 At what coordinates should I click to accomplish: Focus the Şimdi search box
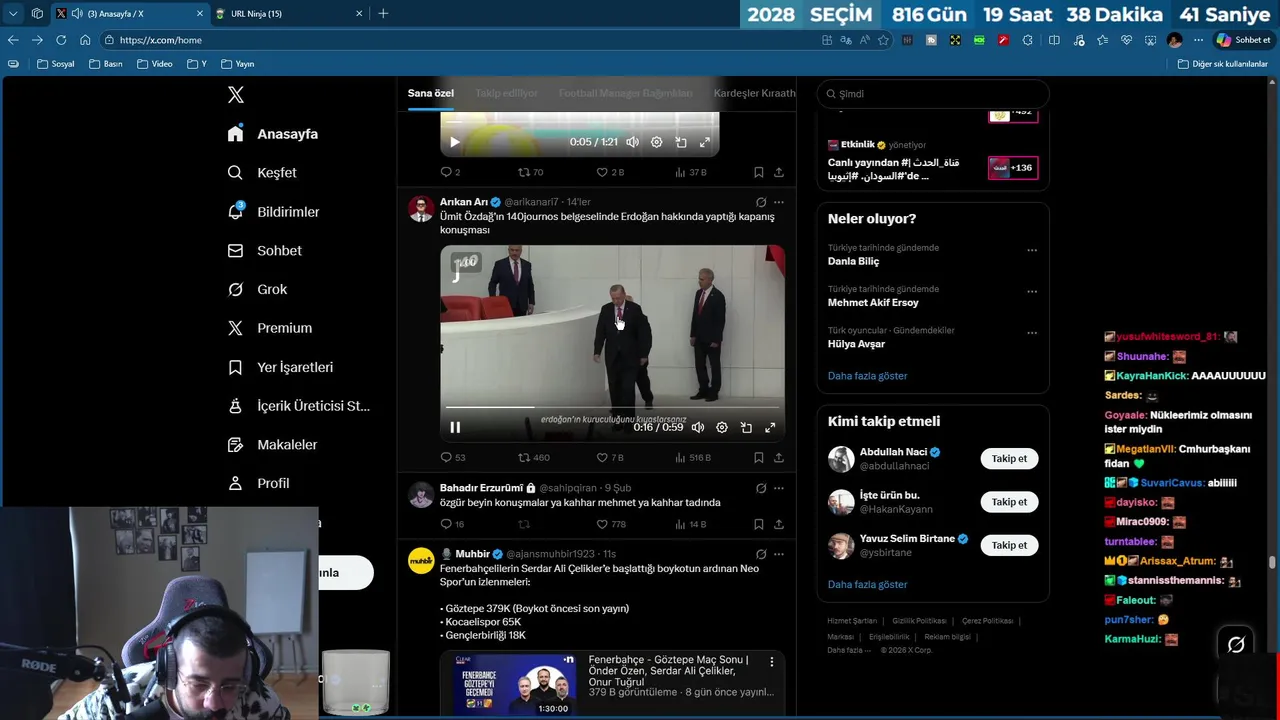932,94
